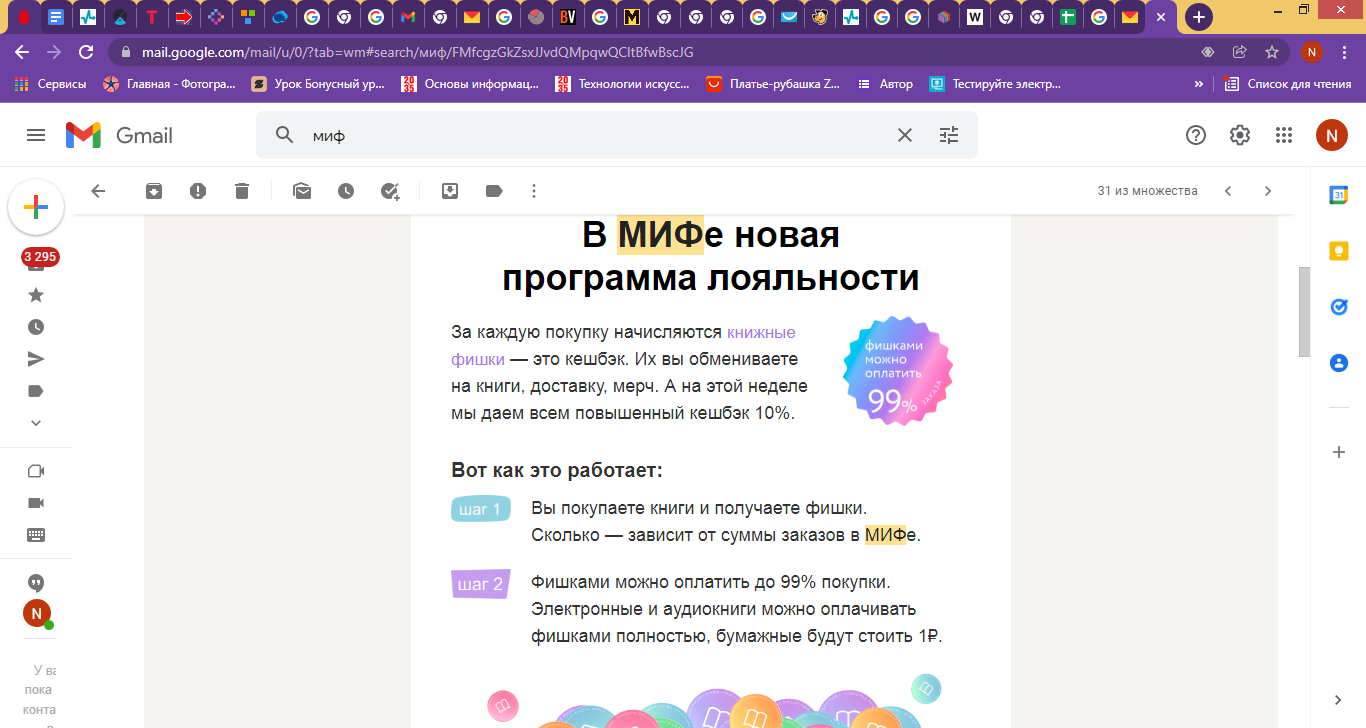This screenshot has width=1366, height=728.
Task: Open Google Keep side panel
Action: click(x=1338, y=252)
